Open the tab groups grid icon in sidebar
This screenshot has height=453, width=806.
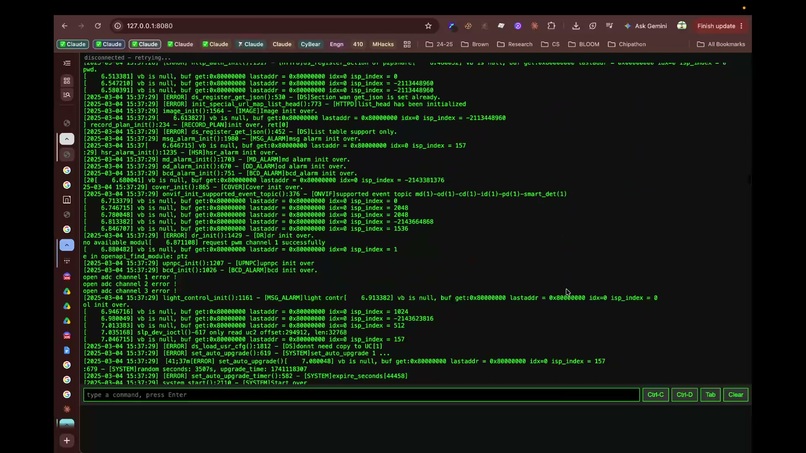(67, 81)
